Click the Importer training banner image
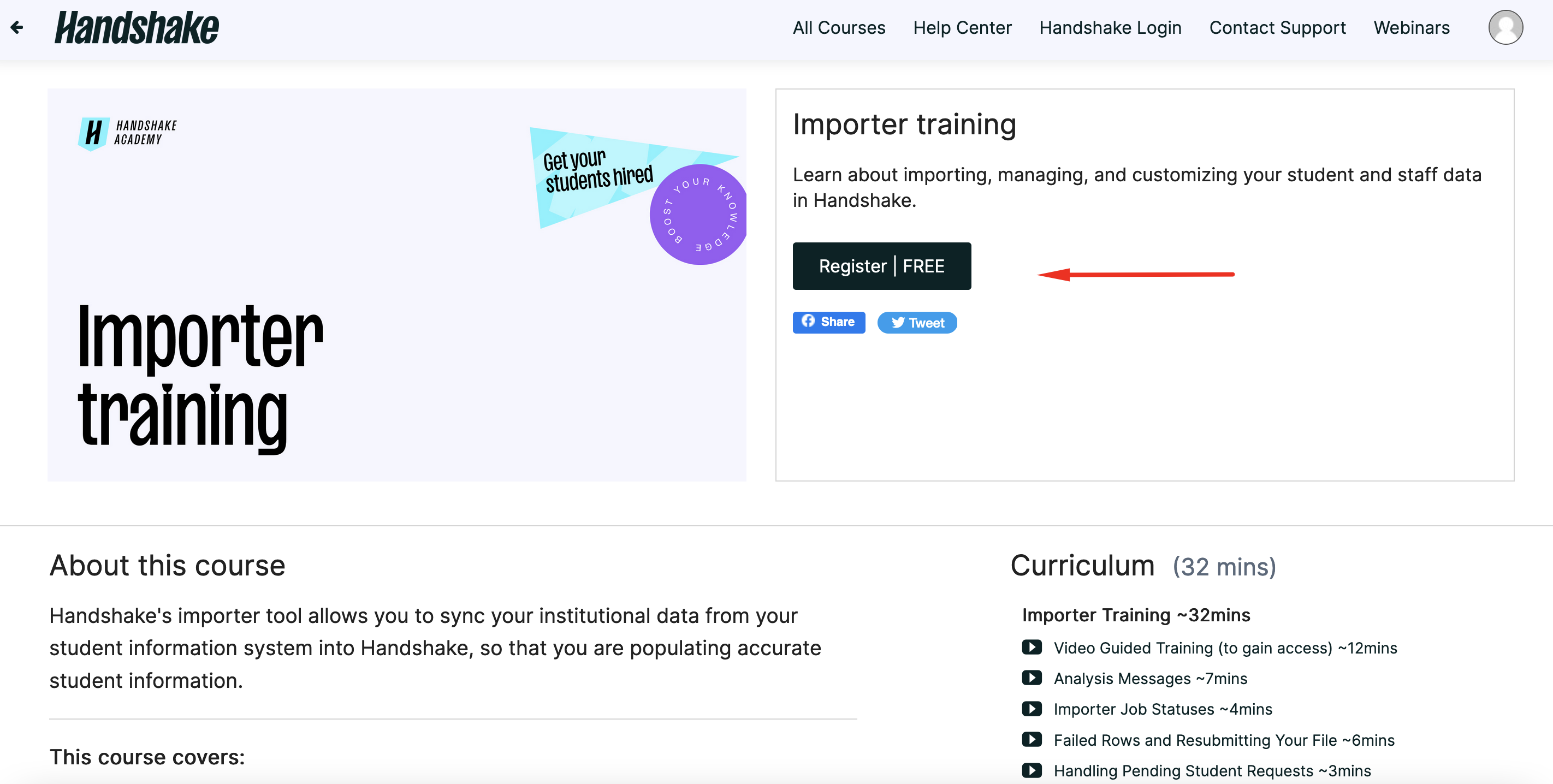 click(x=396, y=284)
